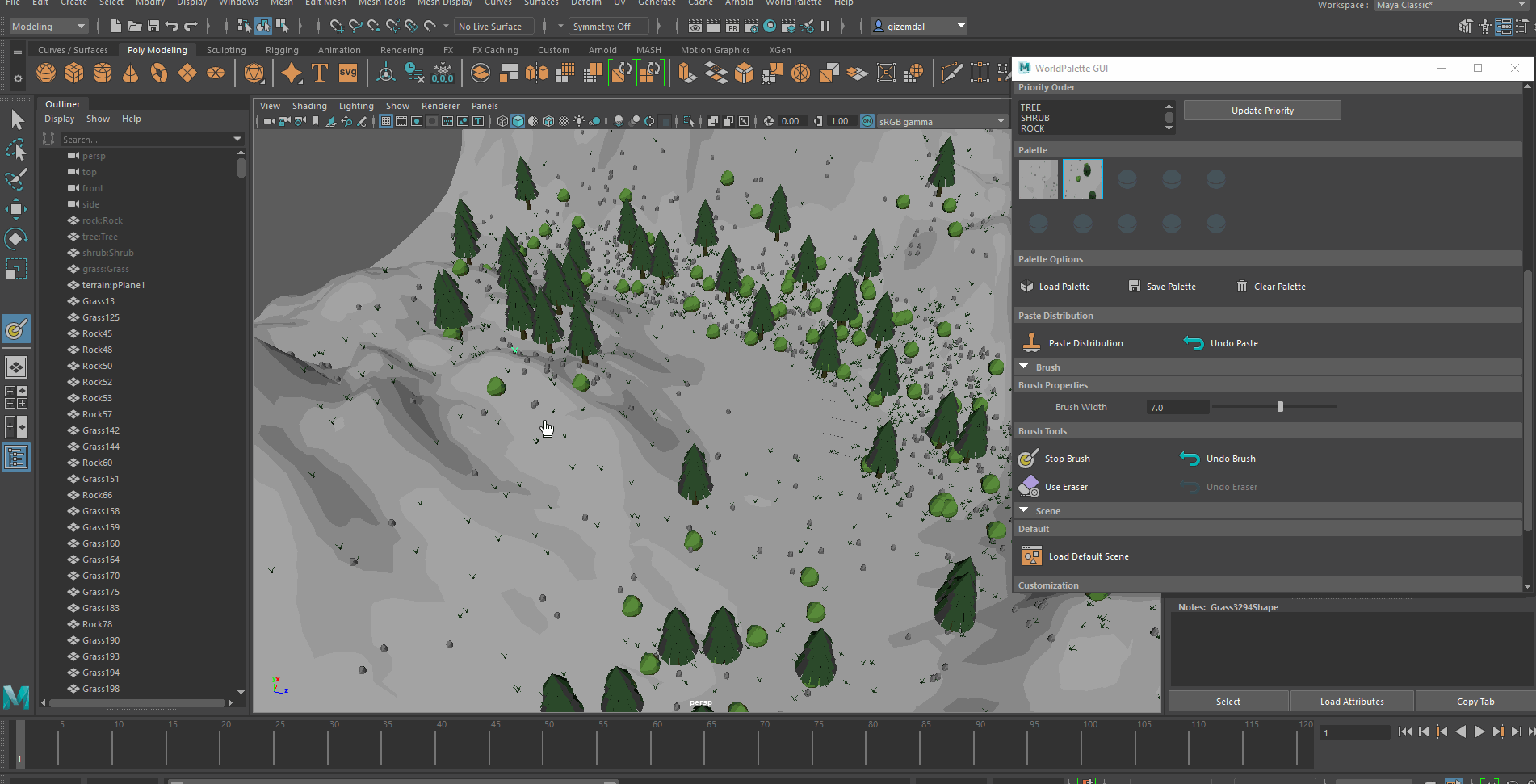1536x784 pixels.
Task: Collapse the Scene section
Action: point(1024,511)
